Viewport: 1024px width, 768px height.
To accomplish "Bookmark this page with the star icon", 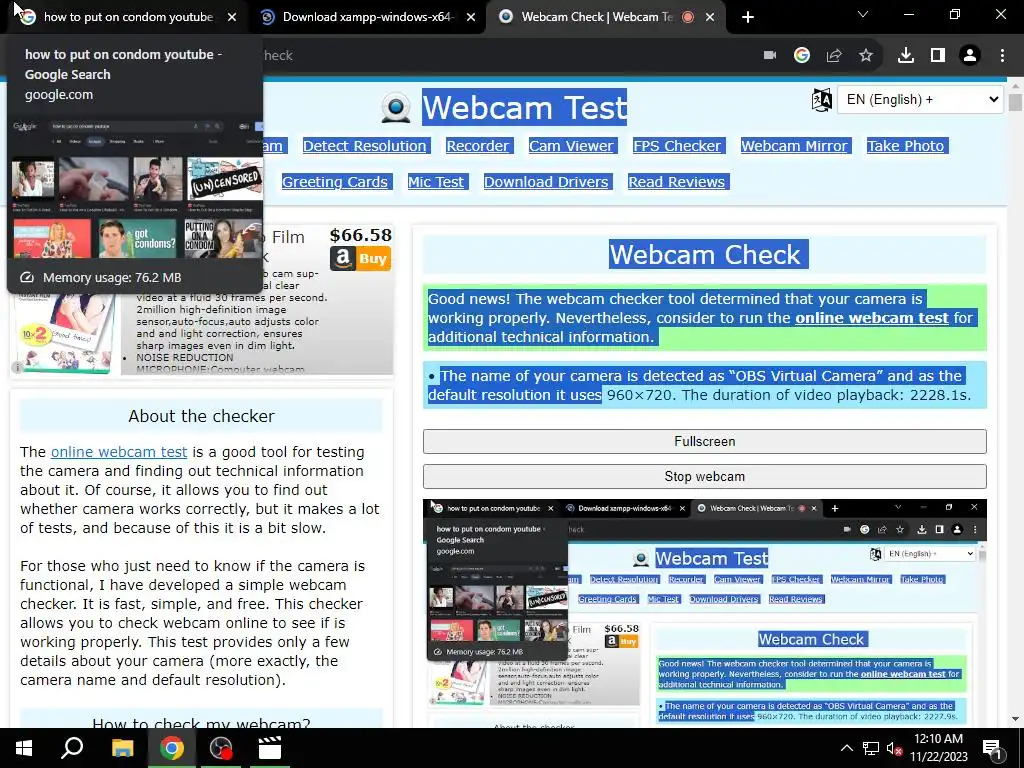I will (x=866, y=56).
